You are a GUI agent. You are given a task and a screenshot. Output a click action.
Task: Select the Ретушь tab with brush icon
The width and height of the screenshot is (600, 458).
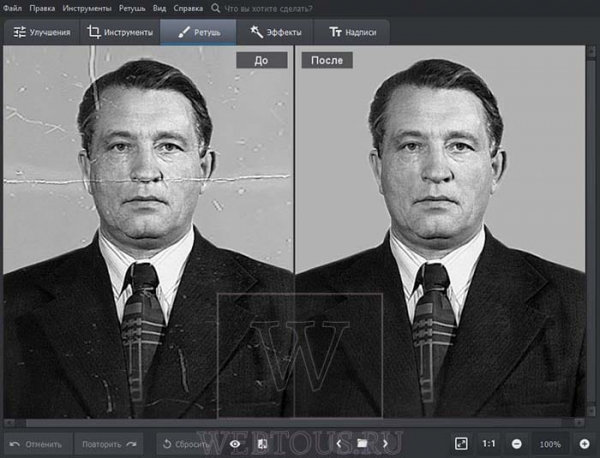(x=198, y=32)
